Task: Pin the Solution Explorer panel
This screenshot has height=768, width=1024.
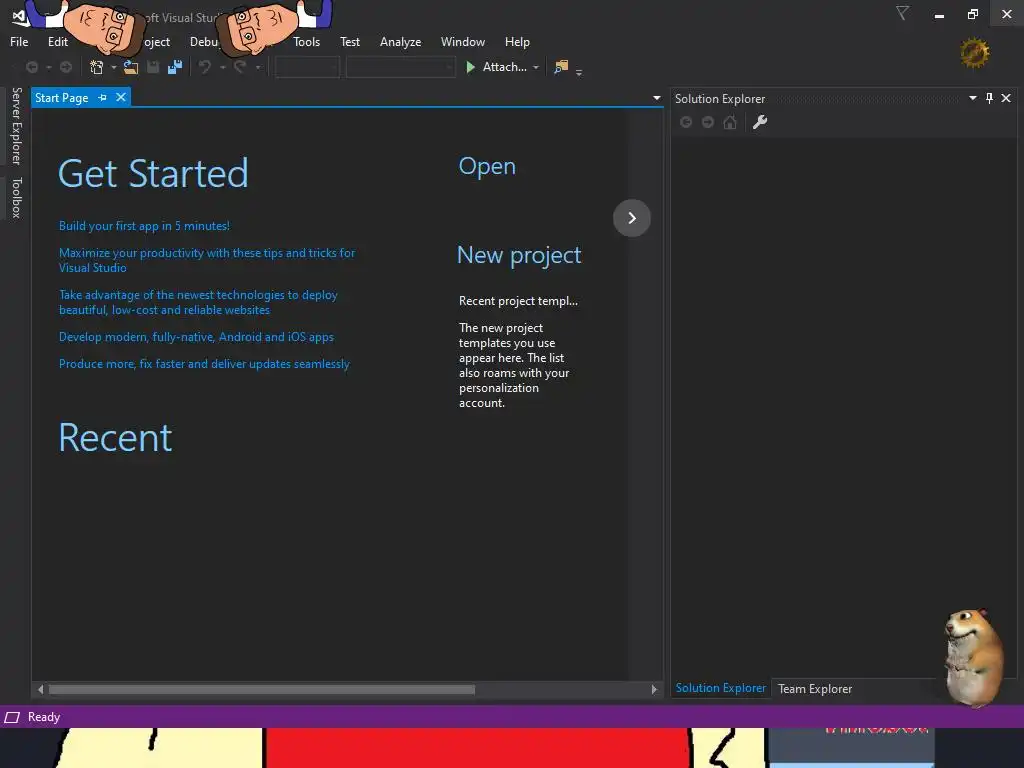Action: pyautogui.click(x=989, y=98)
